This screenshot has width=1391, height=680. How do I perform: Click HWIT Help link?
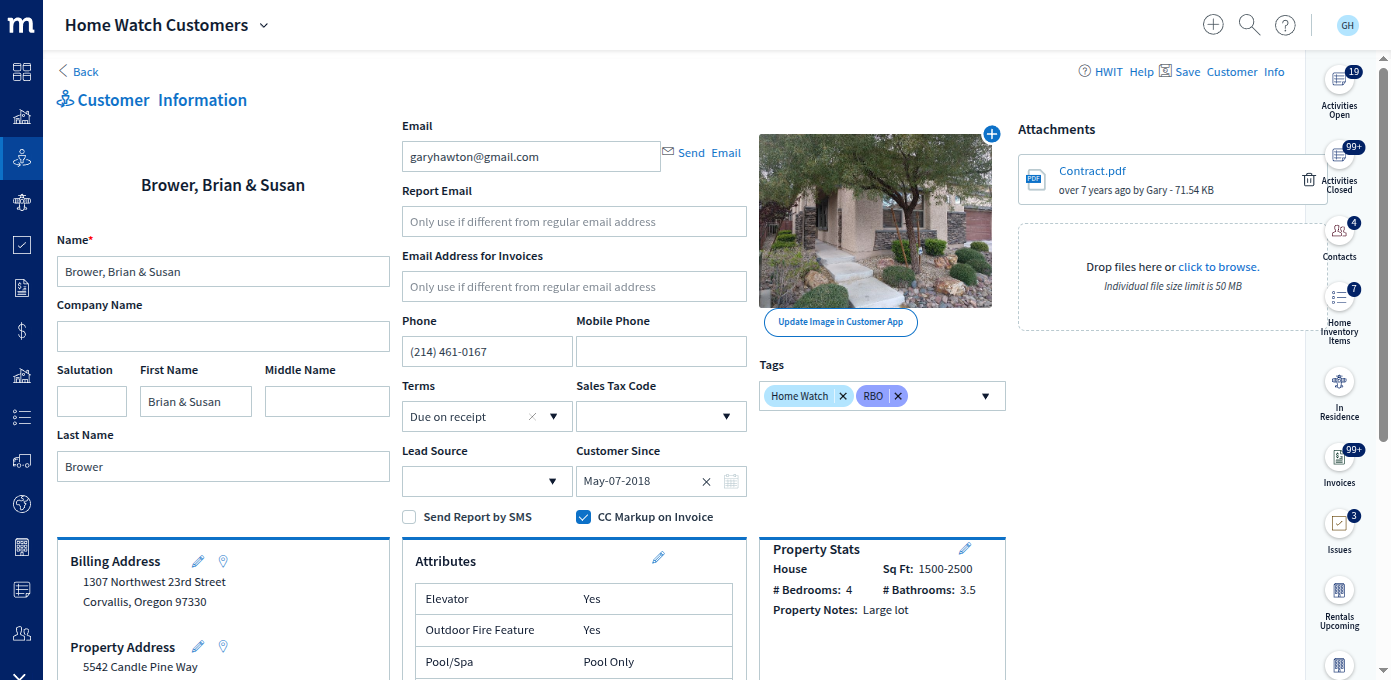pyautogui.click(x=1116, y=72)
